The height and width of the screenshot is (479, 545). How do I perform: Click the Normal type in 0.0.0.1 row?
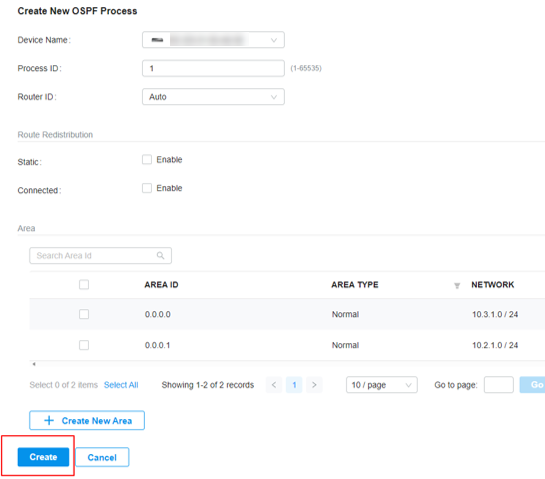coord(345,345)
